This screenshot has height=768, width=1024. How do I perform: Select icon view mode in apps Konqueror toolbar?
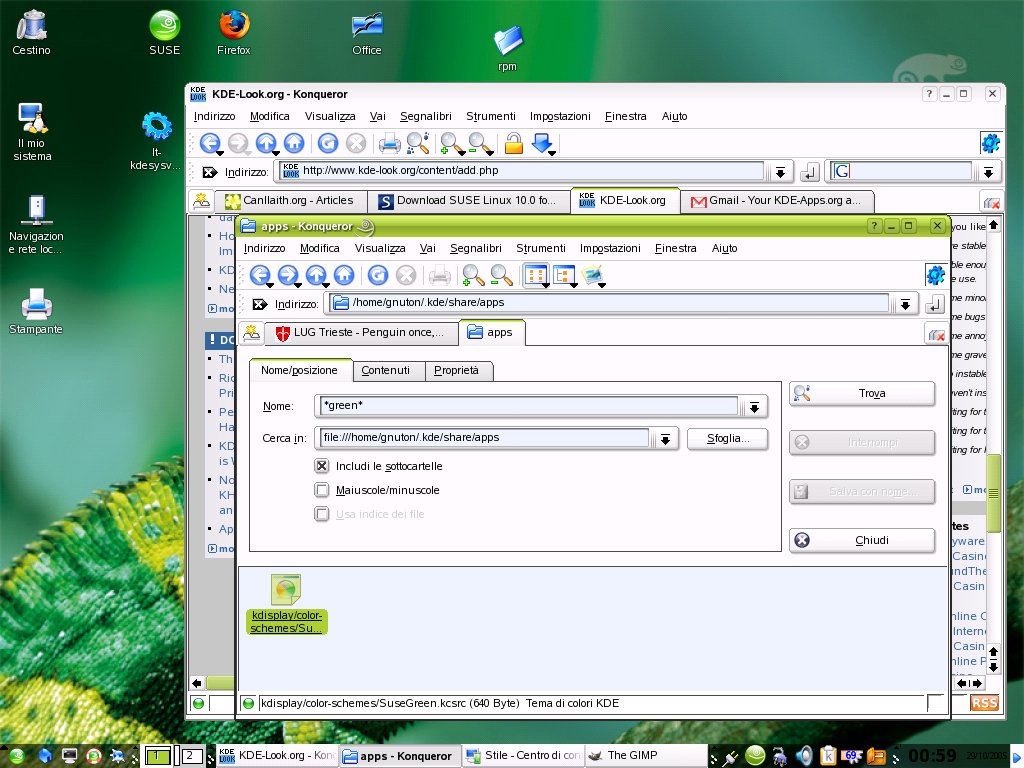click(536, 275)
